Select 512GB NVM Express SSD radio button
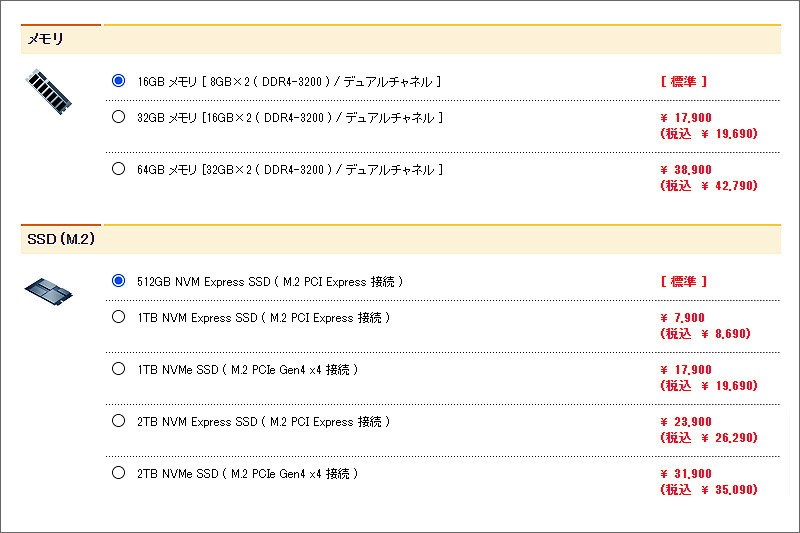Image resolution: width=800 pixels, height=533 pixels. click(x=118, y=281)
